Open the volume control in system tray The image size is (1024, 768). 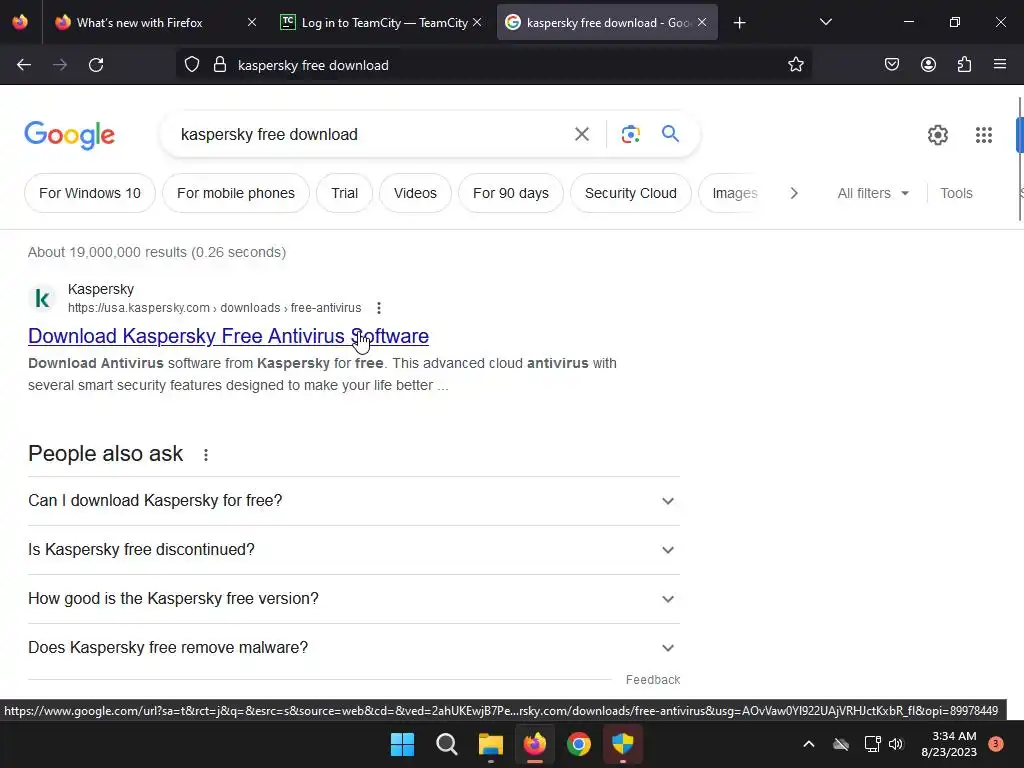(896, 744)
